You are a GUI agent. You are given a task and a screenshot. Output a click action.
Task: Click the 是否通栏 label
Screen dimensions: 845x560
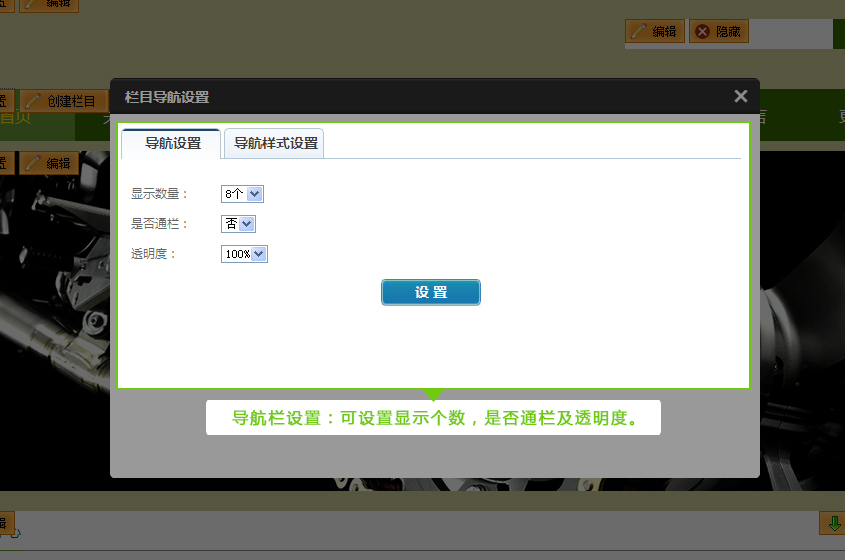click(159, 224)
